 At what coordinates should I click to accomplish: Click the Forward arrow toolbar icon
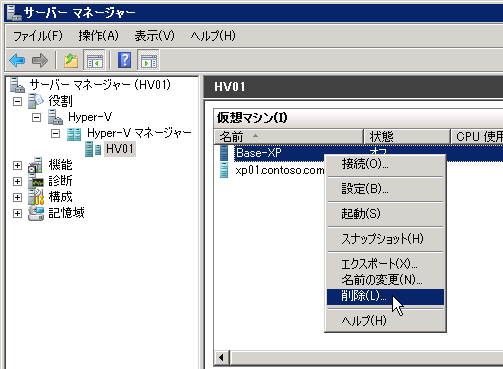coord(40,60)
